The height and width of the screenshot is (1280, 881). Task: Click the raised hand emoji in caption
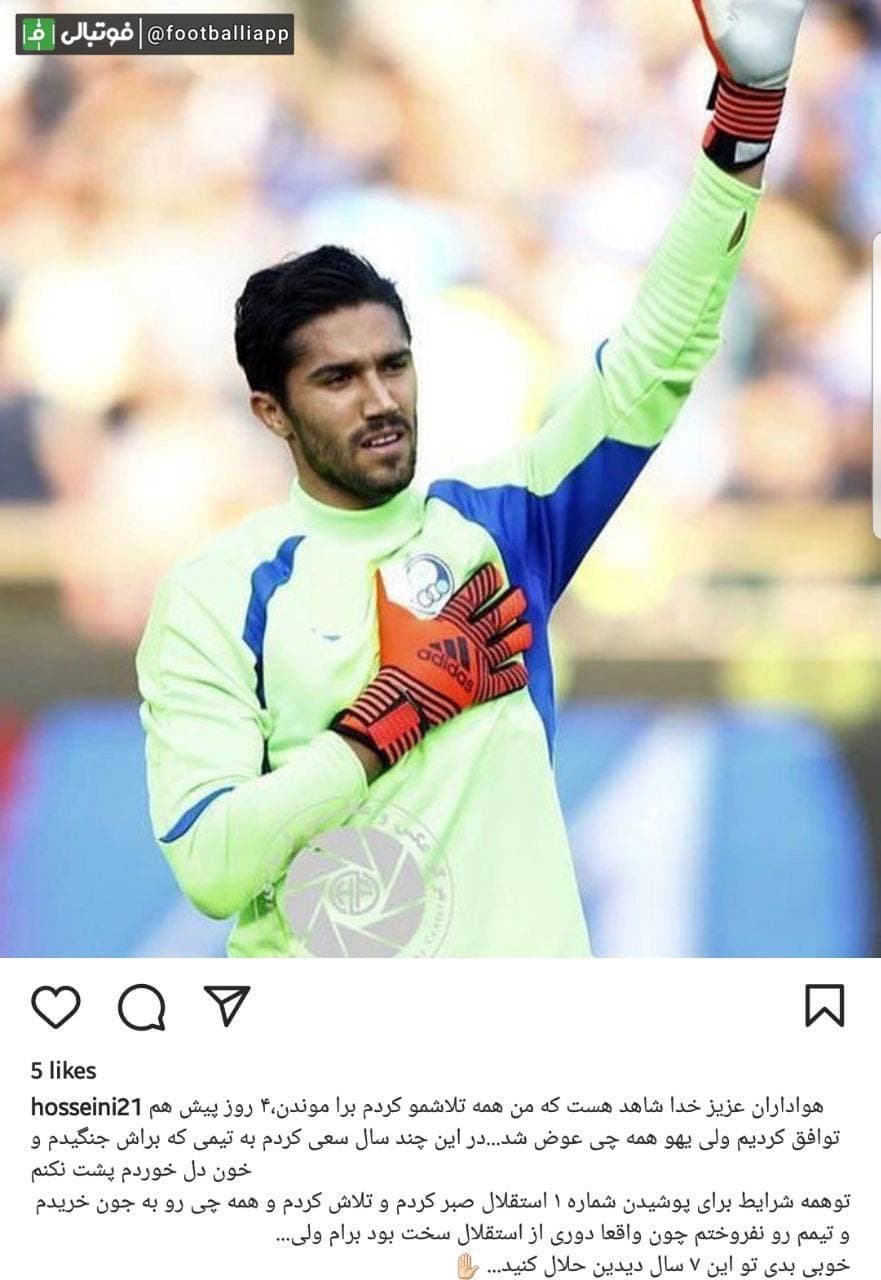(467, 1266)
